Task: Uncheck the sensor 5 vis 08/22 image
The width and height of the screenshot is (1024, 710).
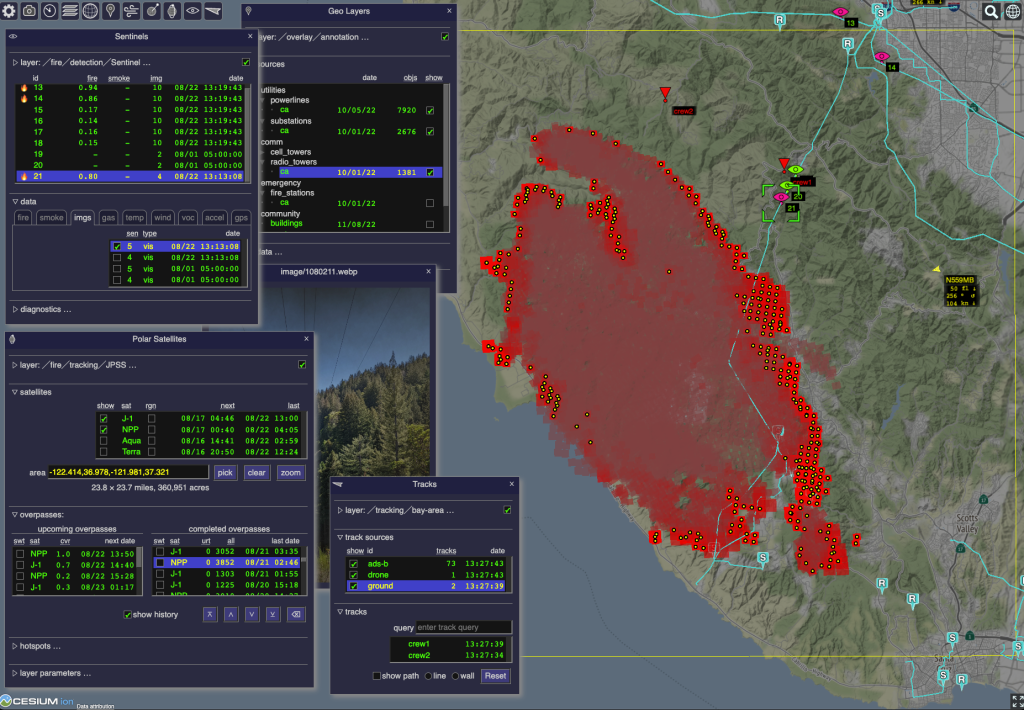Action: pyautogui.click(x=117, y=246)
